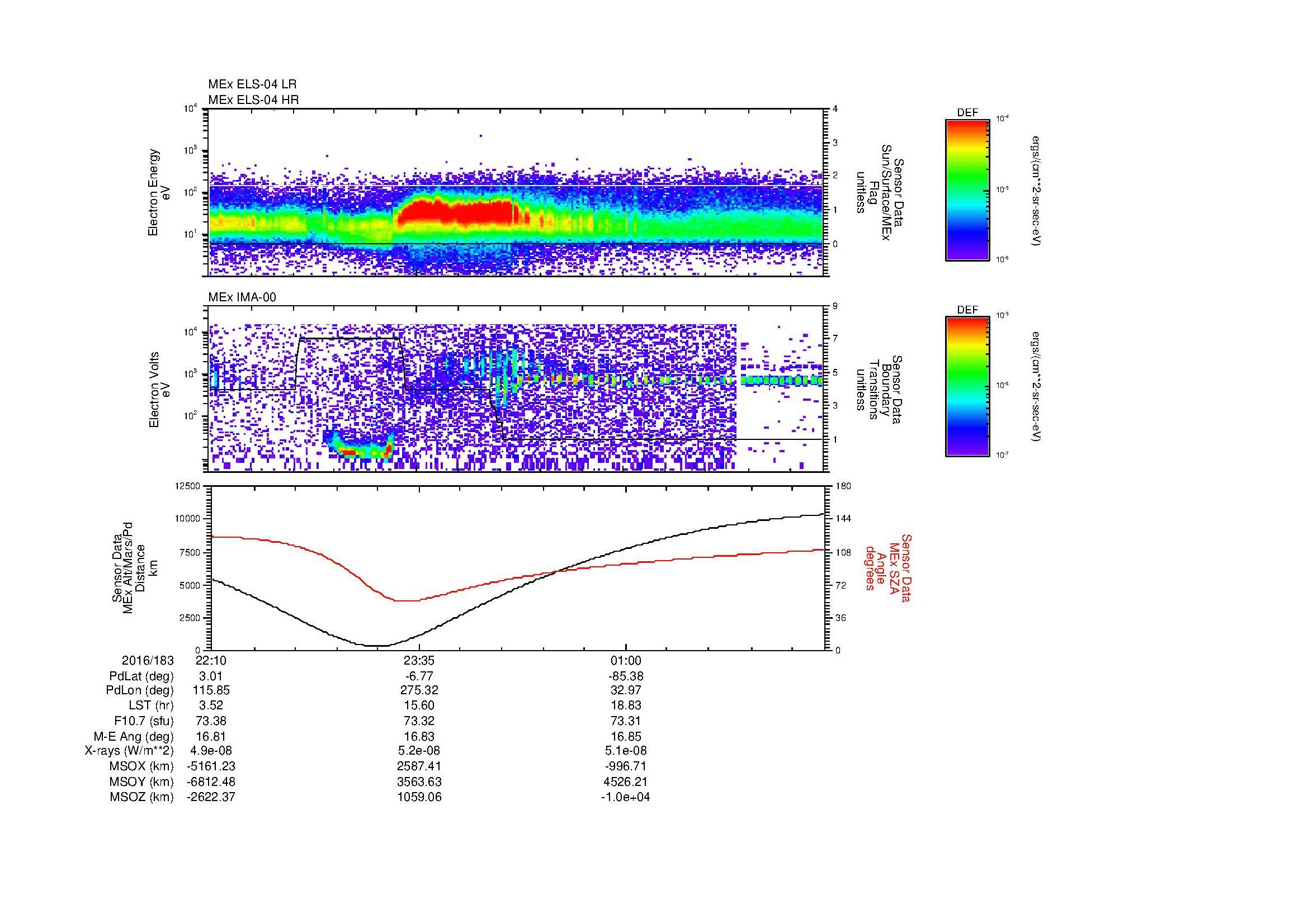Click the 'MEx ELS-04 HR' plot title

coord(253,99)
